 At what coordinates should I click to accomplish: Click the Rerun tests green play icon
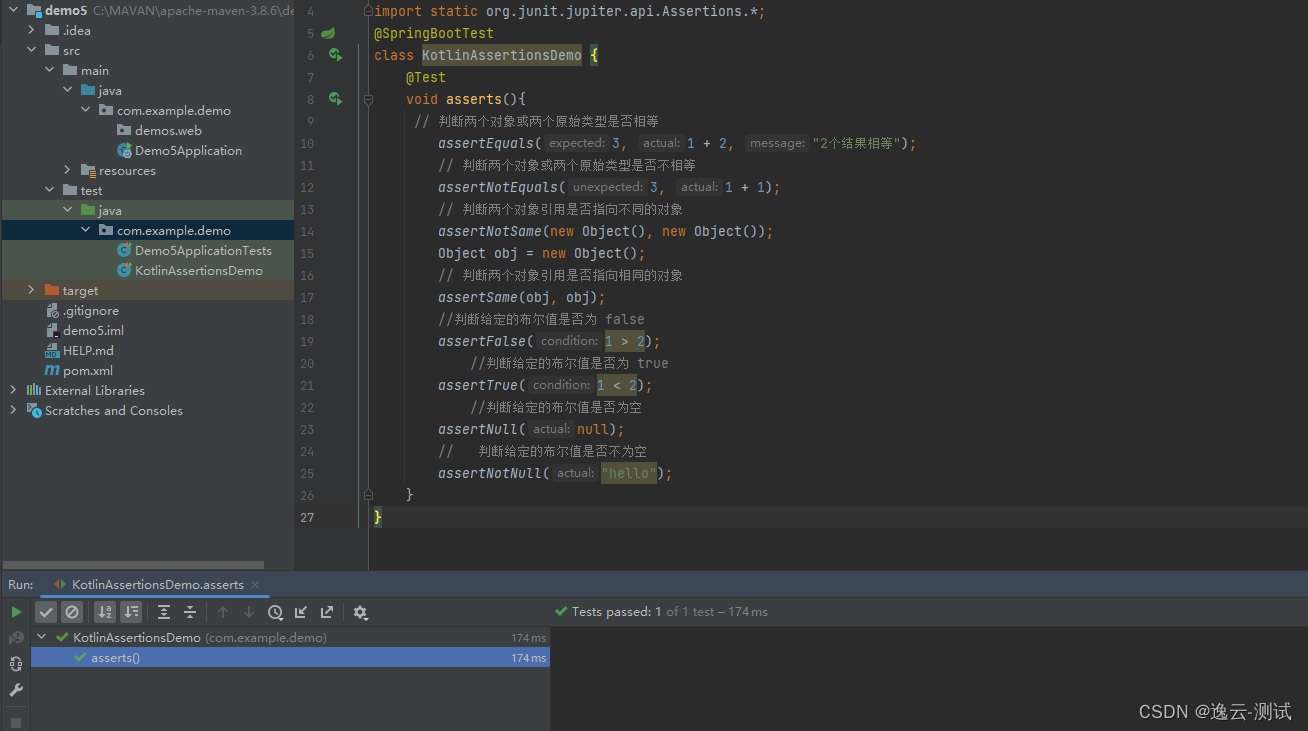(x=15, y=611)
